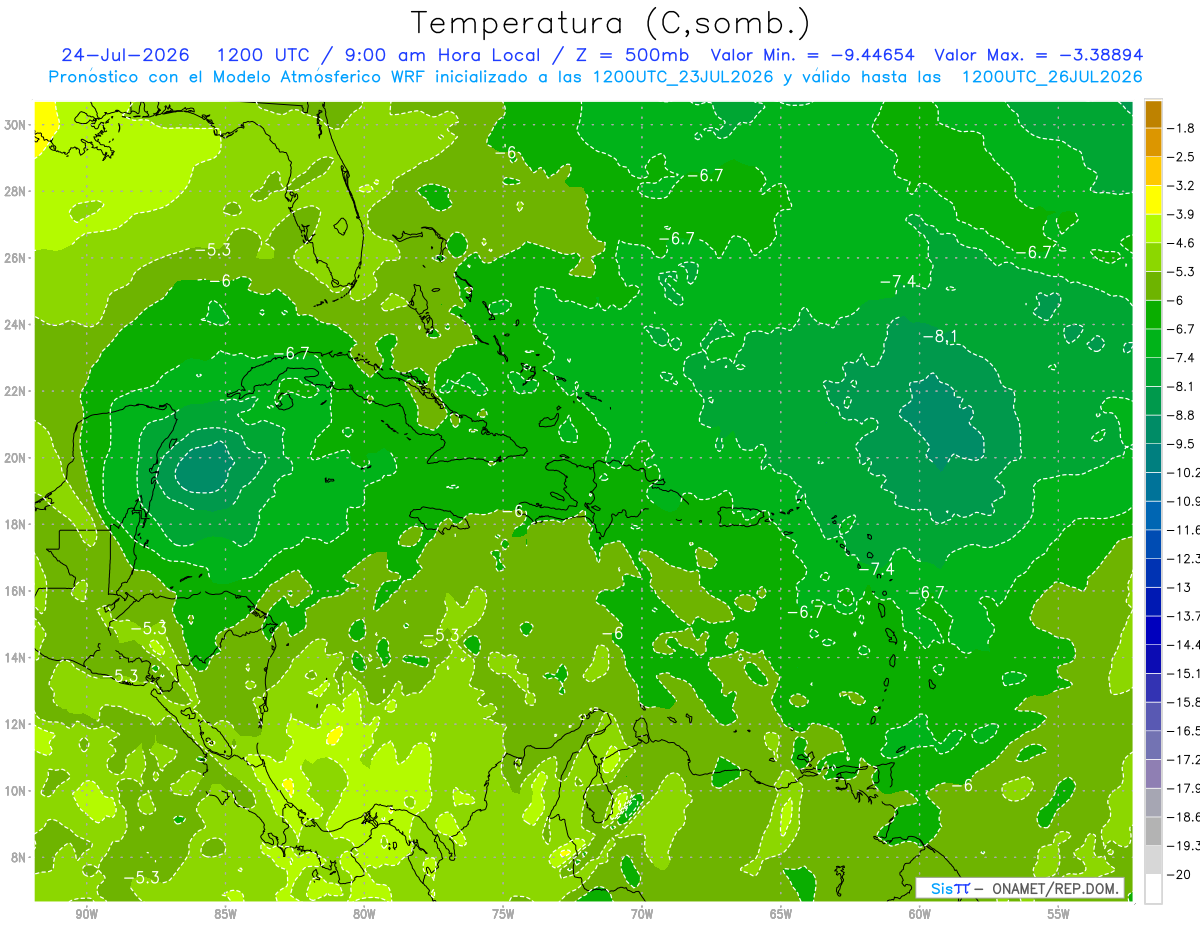
Task: Click the 85W longitude axis label
Action: click(x=225, y=915)
